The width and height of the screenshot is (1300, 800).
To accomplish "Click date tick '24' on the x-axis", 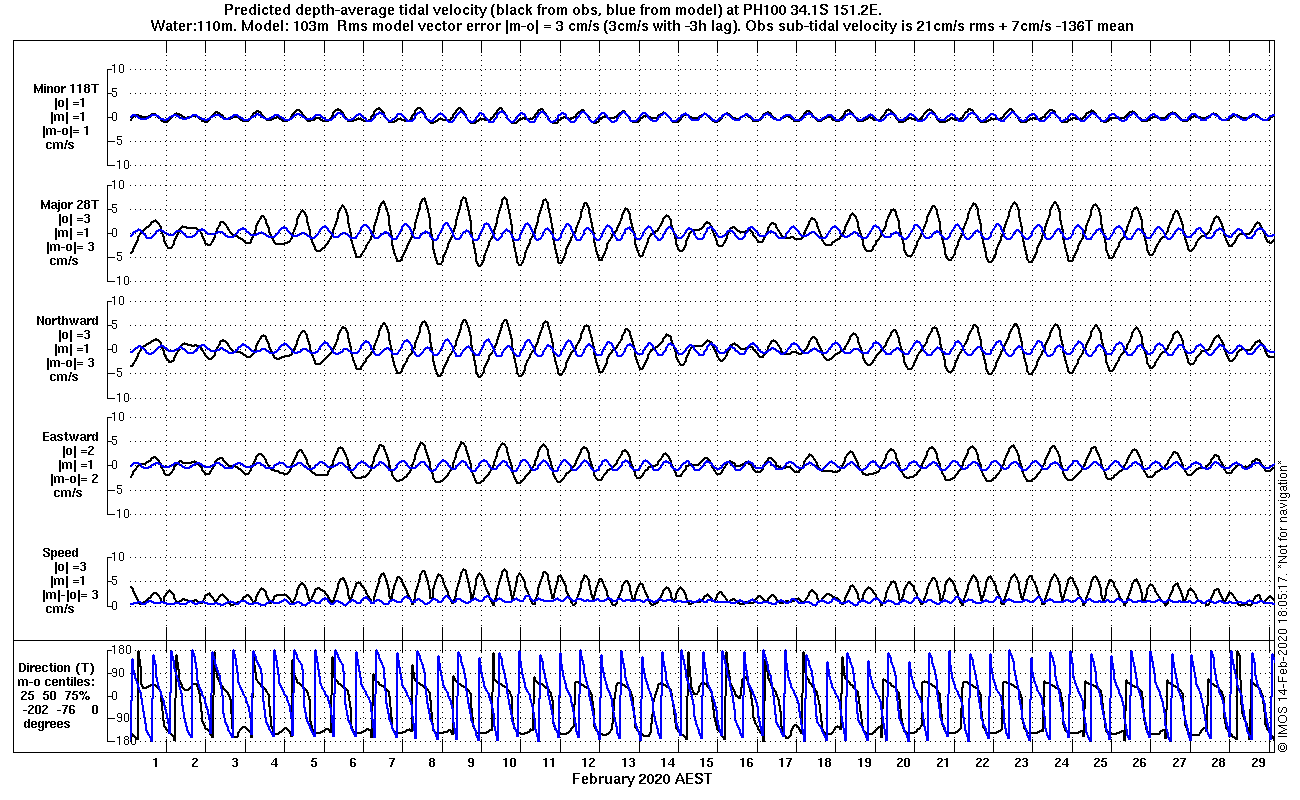I will pyautogui.click(x=1061, y=763).
